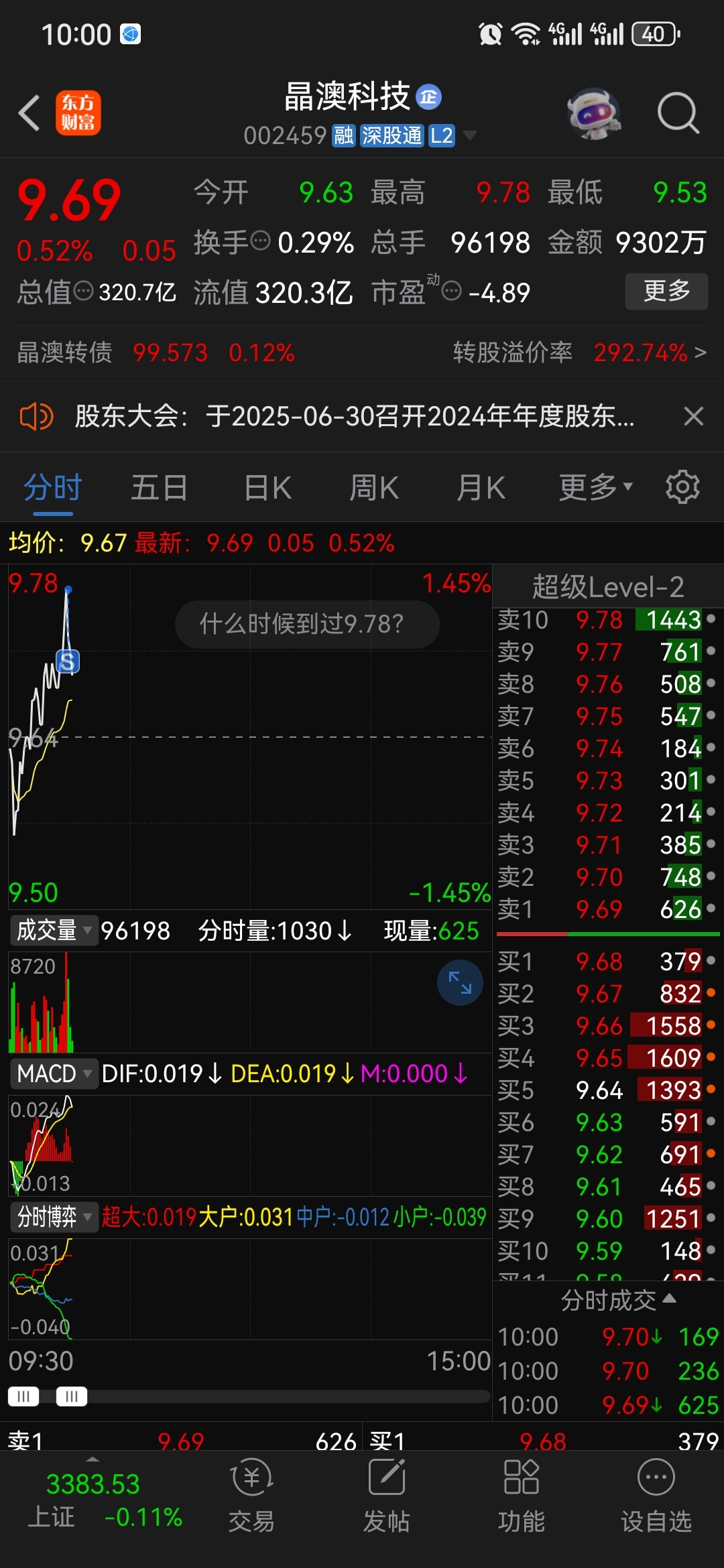Expand chart to fullscreen with arrows icon

[x=460, y=983]
